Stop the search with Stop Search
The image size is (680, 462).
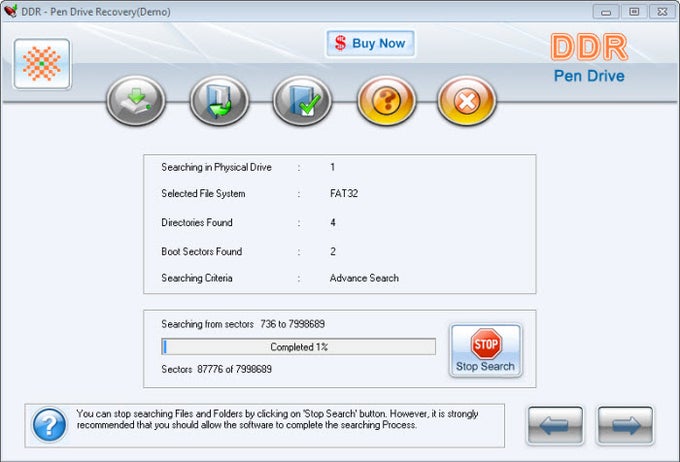tap(486, 350)
